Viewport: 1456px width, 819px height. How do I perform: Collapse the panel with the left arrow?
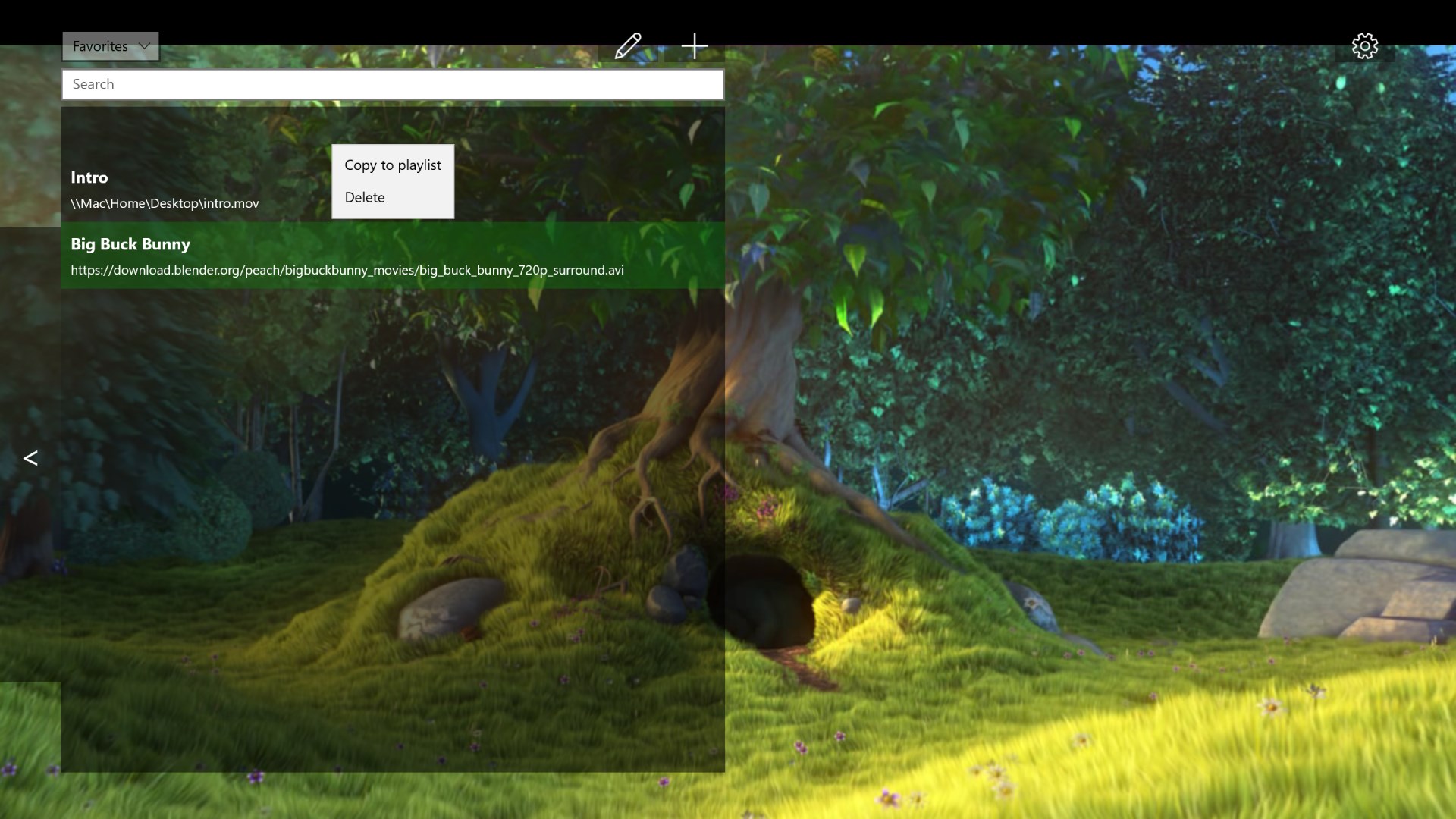(x=30, y=458)
